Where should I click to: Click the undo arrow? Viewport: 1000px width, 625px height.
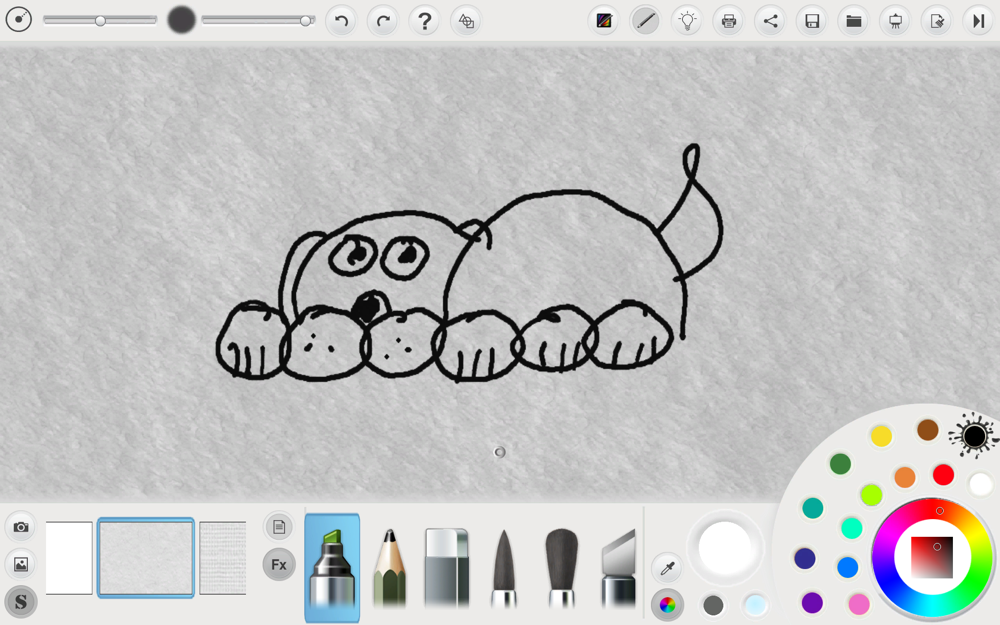(x=341, y=21)
